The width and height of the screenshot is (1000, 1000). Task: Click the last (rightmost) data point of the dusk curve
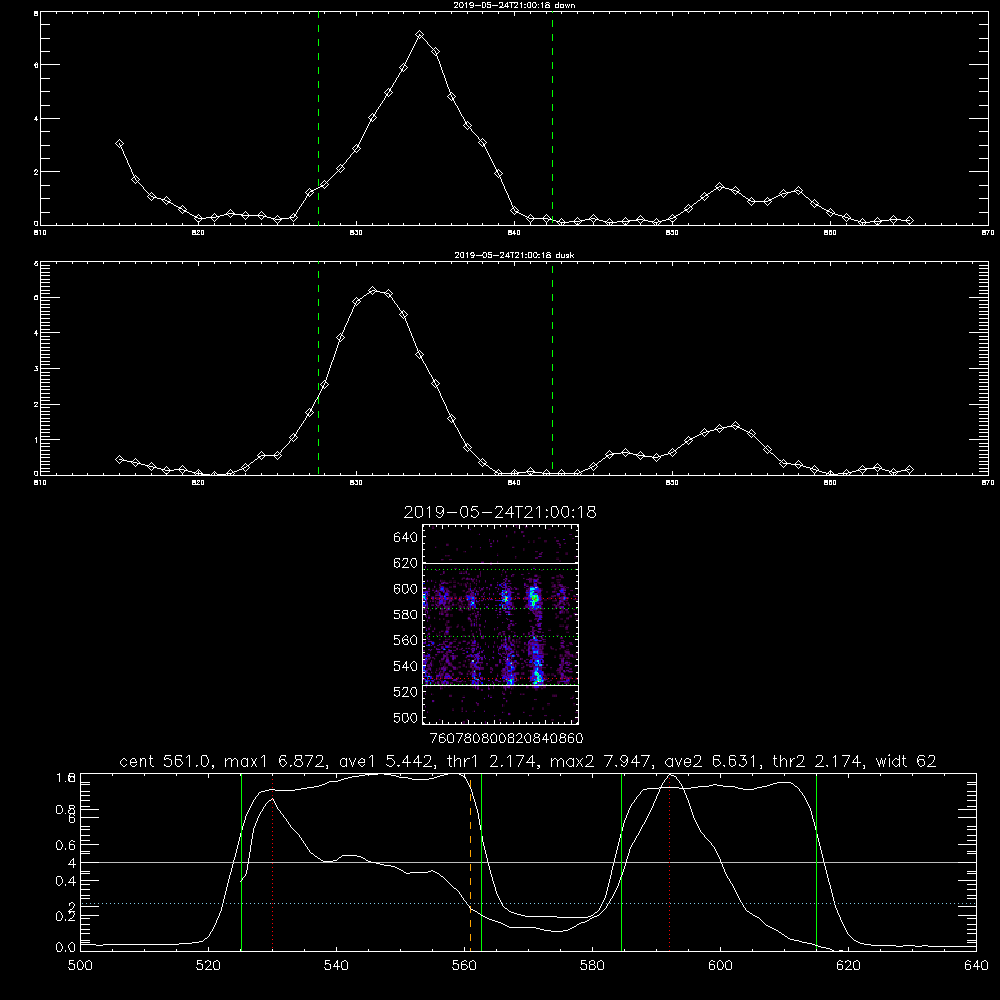pos(909,469)
